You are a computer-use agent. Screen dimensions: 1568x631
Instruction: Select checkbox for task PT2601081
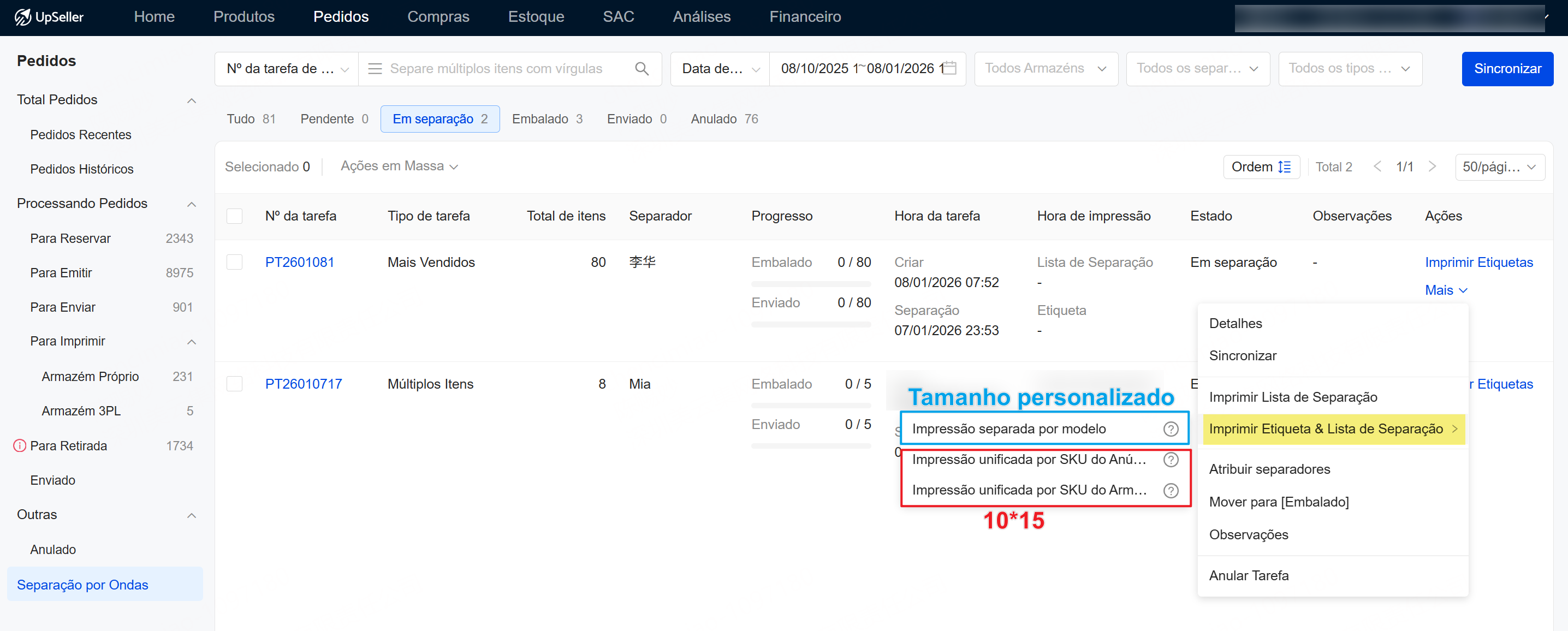coord(234,262)
